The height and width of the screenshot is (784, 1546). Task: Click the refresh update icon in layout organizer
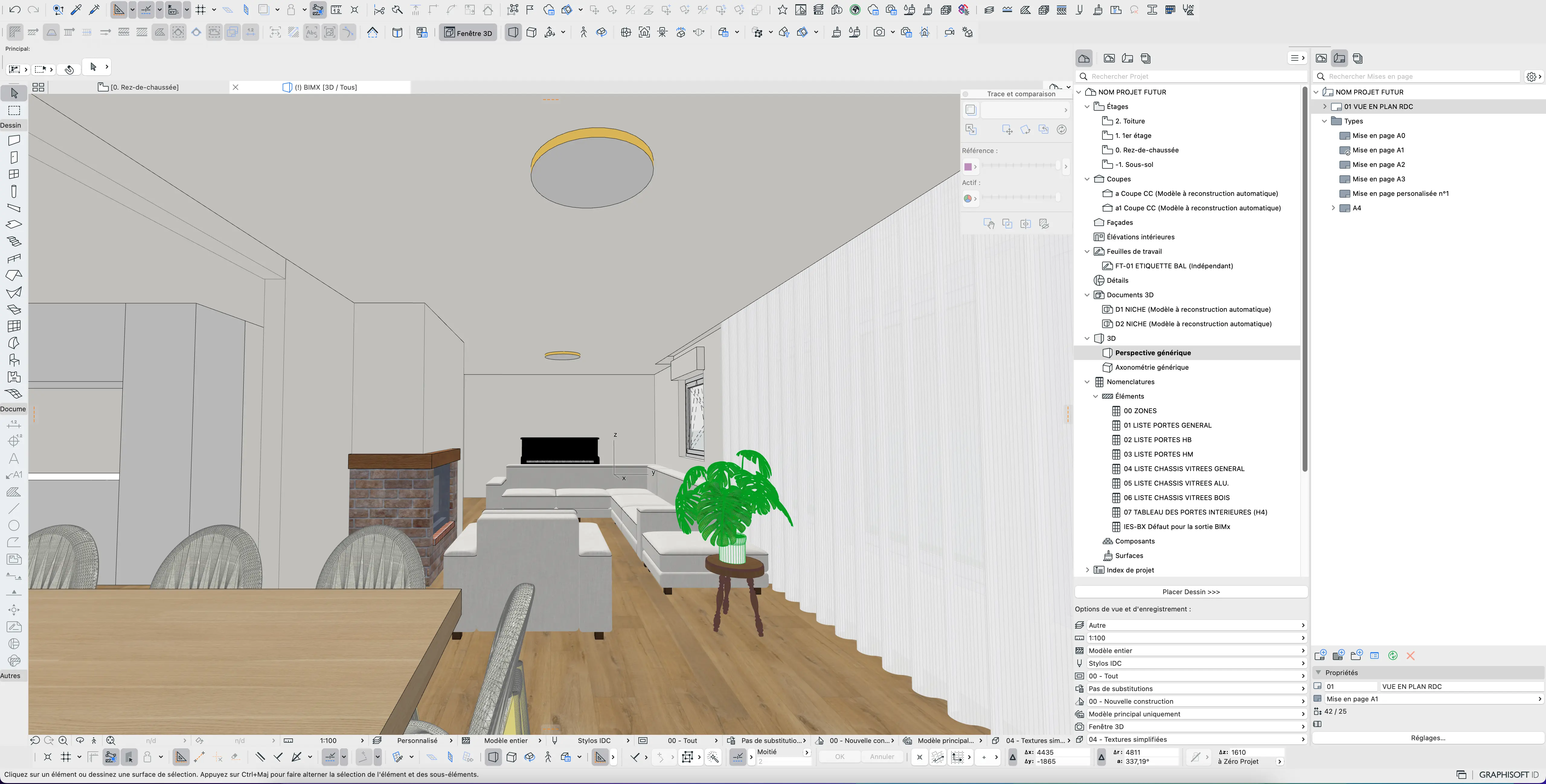click(x=1392, y=656)
